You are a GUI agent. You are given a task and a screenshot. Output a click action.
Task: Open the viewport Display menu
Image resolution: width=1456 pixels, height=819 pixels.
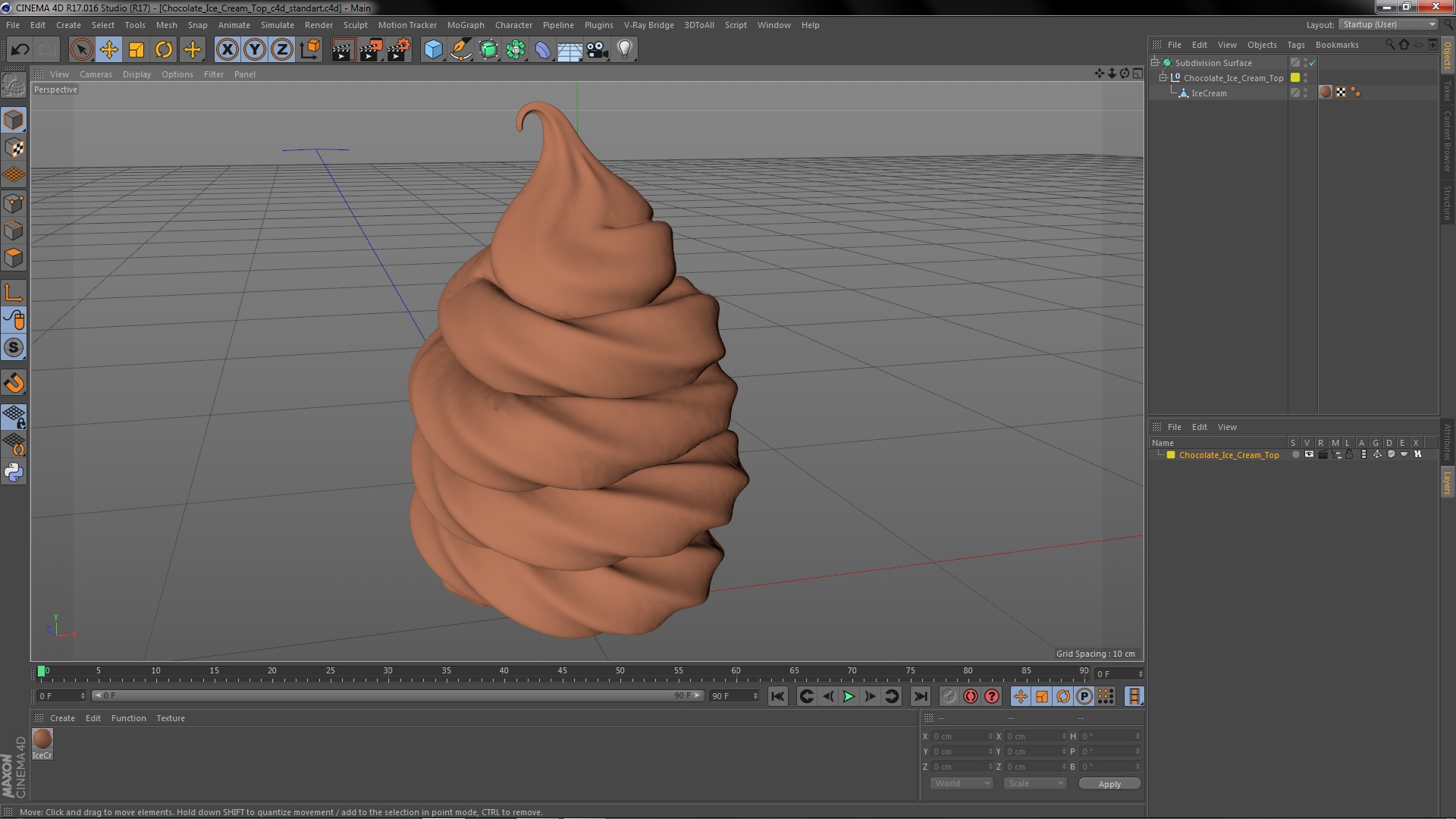(136, 74)
